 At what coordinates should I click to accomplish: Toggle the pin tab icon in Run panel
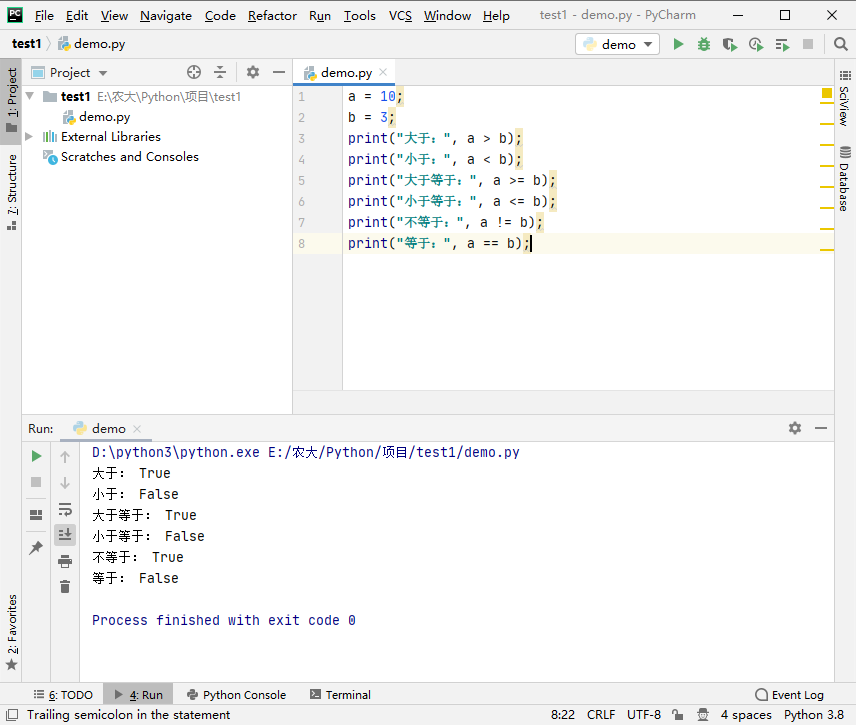(x=36, y=548)
